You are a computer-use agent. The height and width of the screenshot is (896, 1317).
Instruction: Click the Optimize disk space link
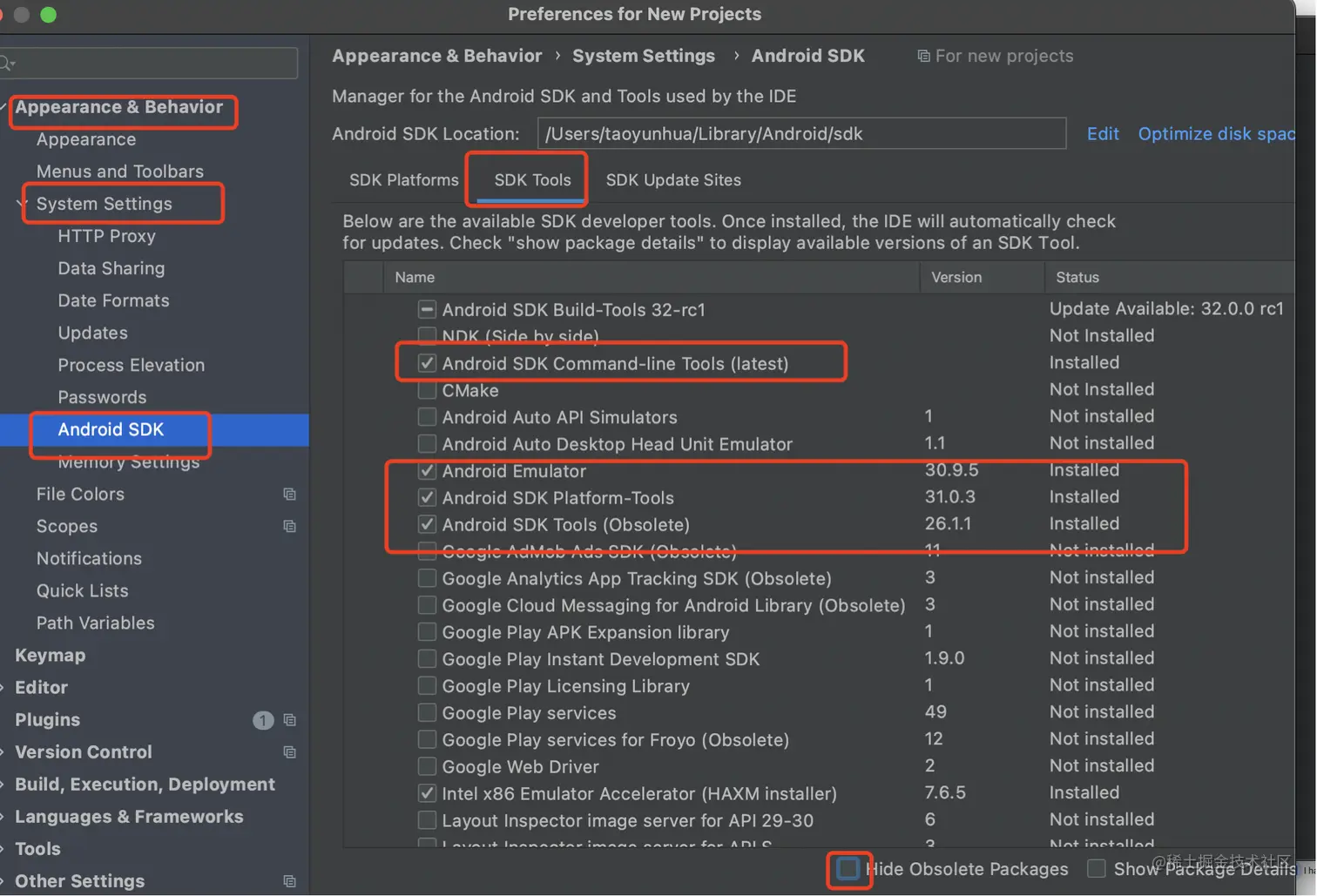(1216, 134)
